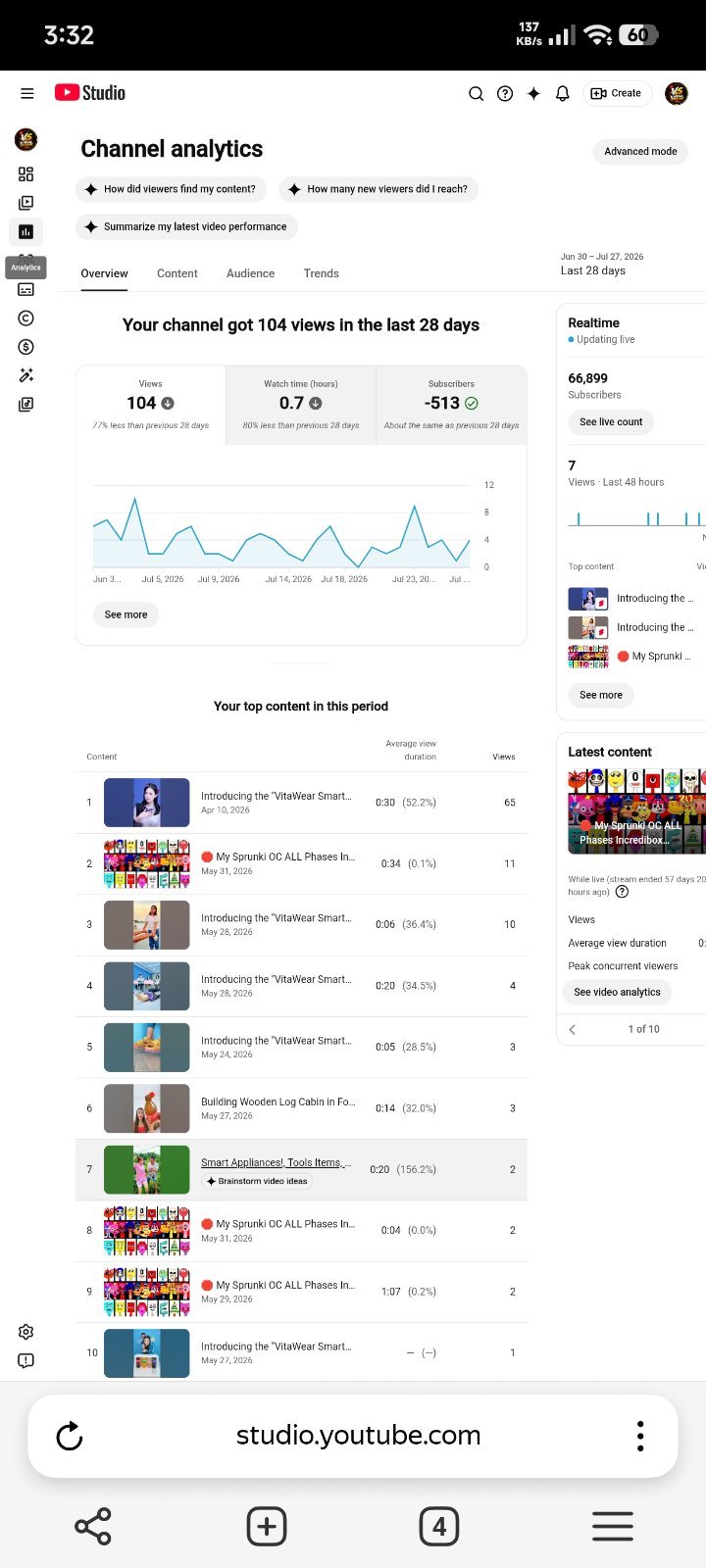Screen dimensions: 706x1568
Task: Click See more in Realtime panel
Action: point(601,695)
